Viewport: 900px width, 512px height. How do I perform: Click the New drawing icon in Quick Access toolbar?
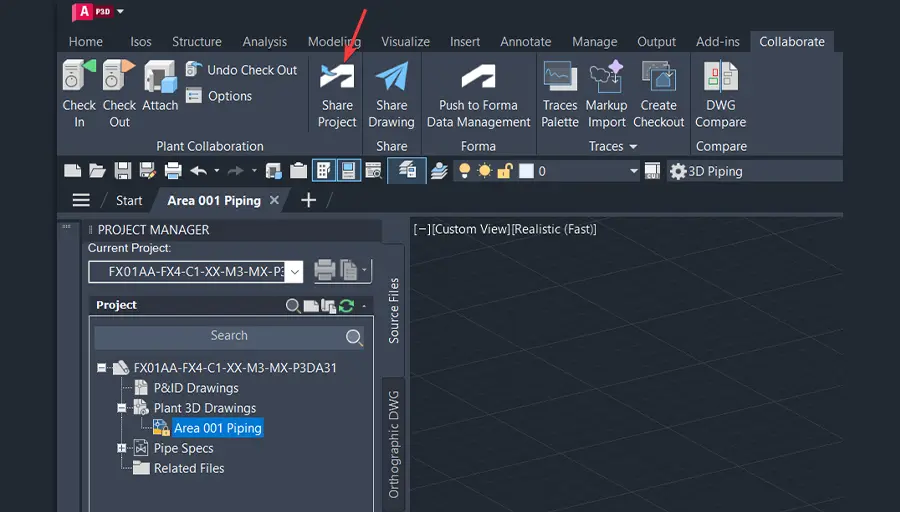click(x=72, y=170)
